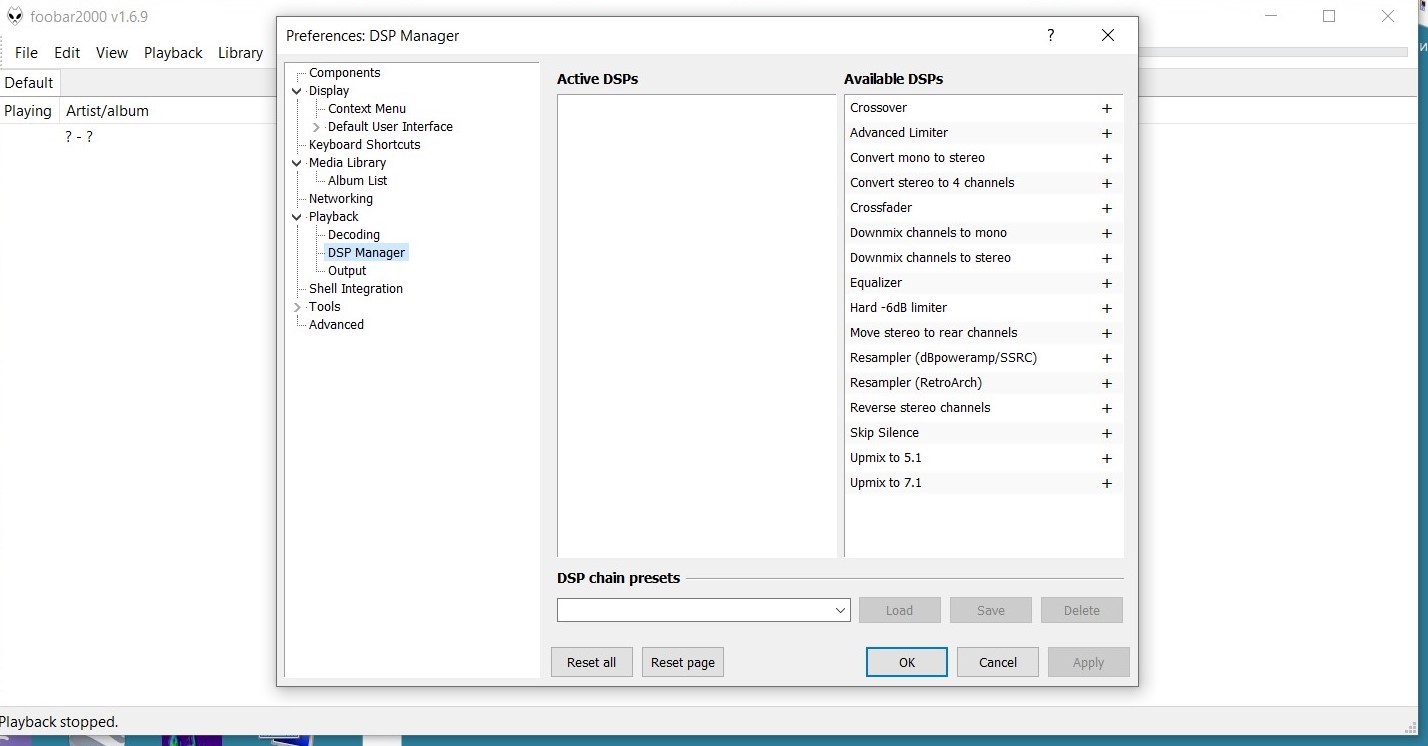
Task: Add Convert stereo to 4 channels plus icon
Action: 1107,183
